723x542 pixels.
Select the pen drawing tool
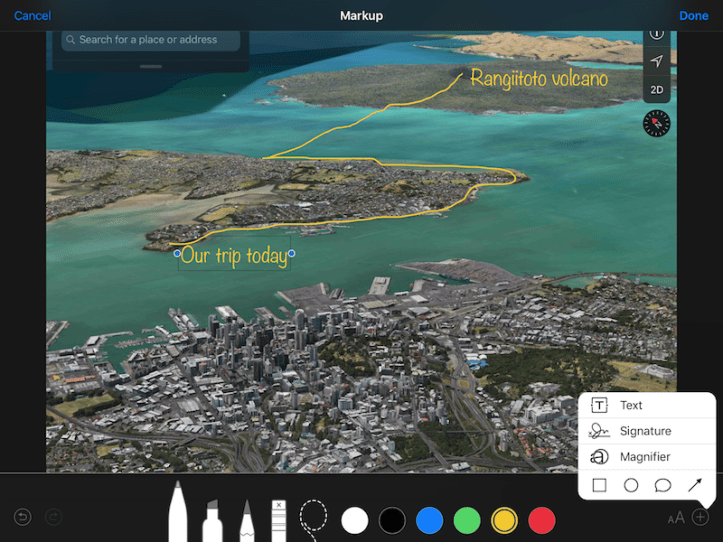tap(178, 512)
